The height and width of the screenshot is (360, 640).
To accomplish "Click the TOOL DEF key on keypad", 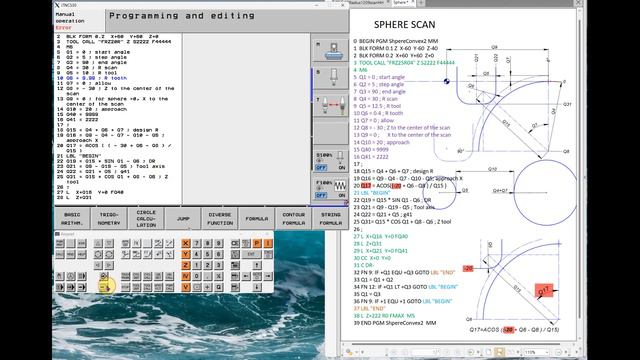I will tap(136, 287).
